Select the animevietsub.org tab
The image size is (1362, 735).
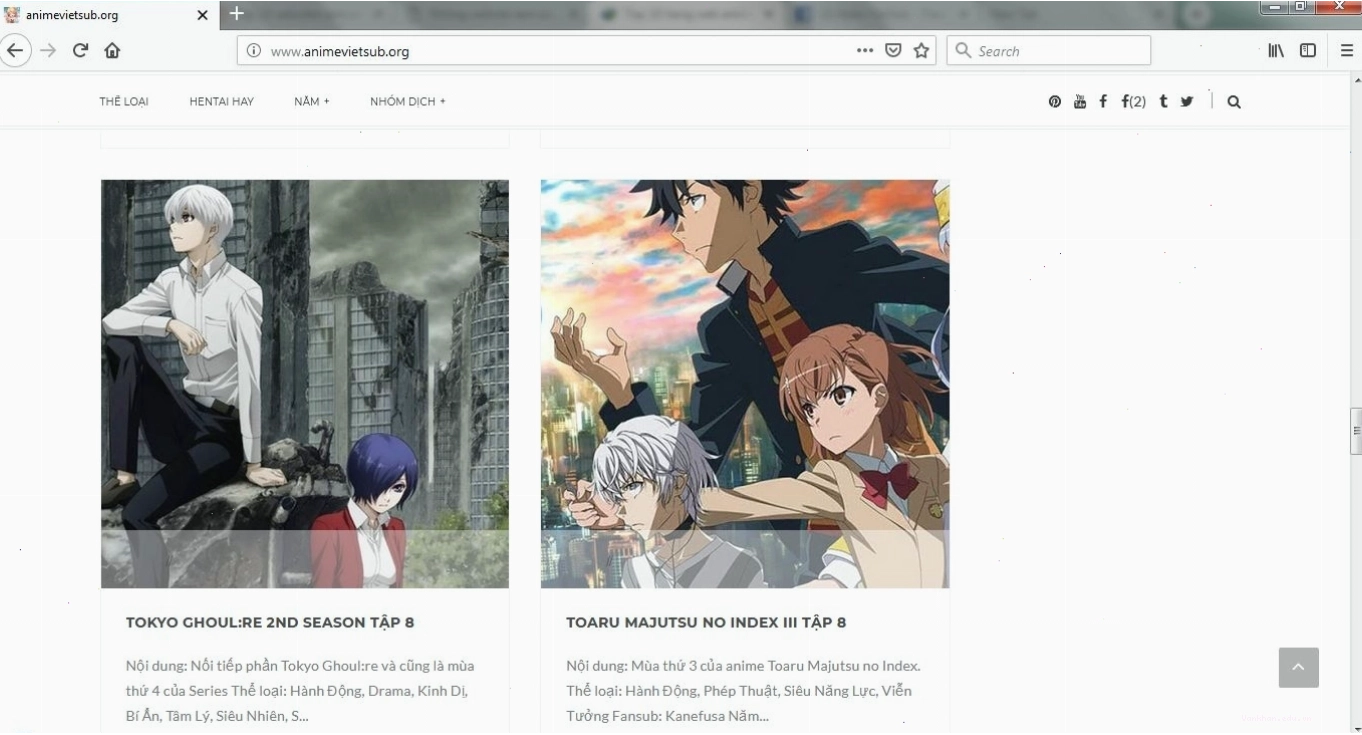[x=109, y=15]
